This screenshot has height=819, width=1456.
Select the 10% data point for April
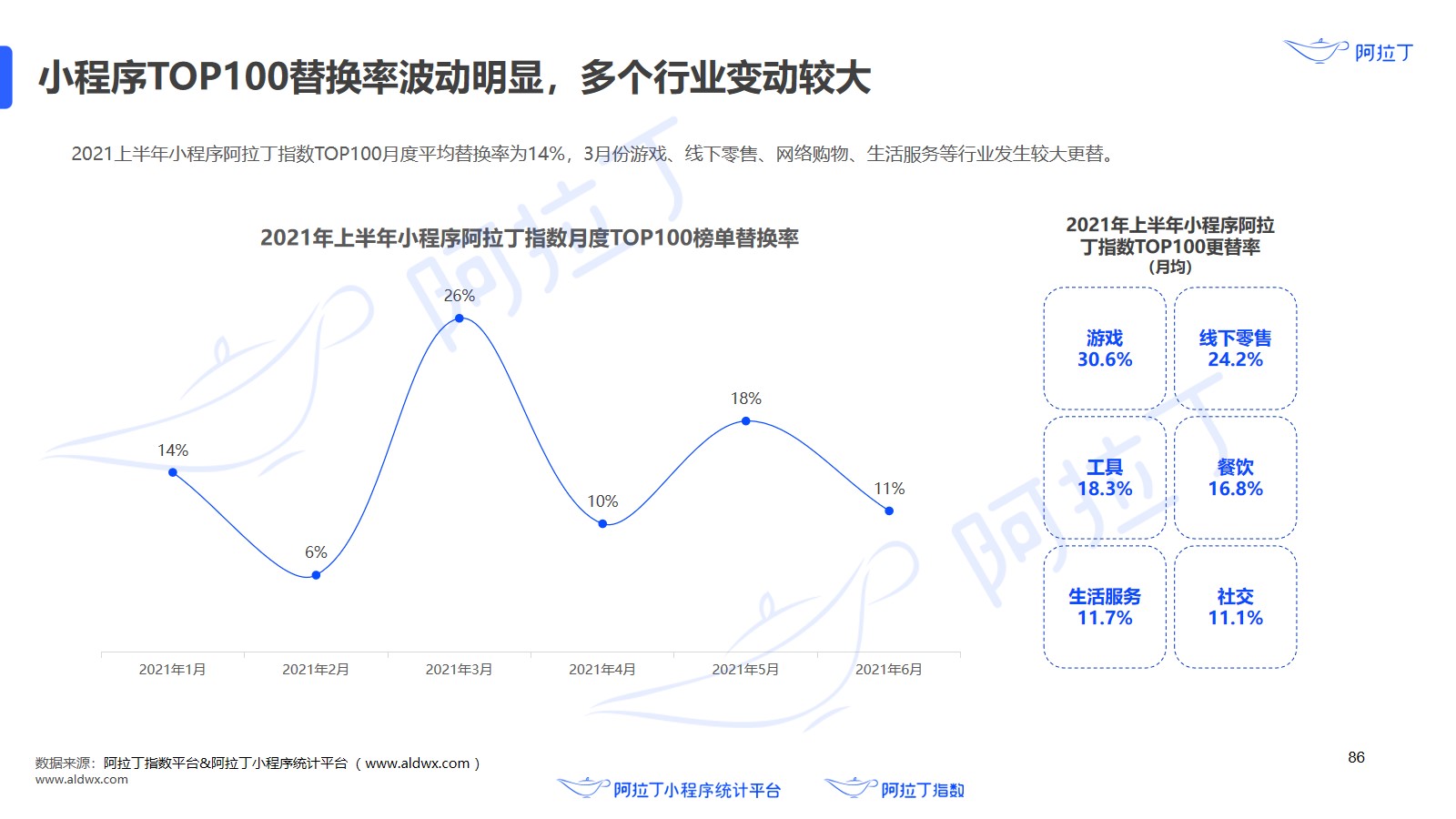pyautogui.click(x=602, y=524)
